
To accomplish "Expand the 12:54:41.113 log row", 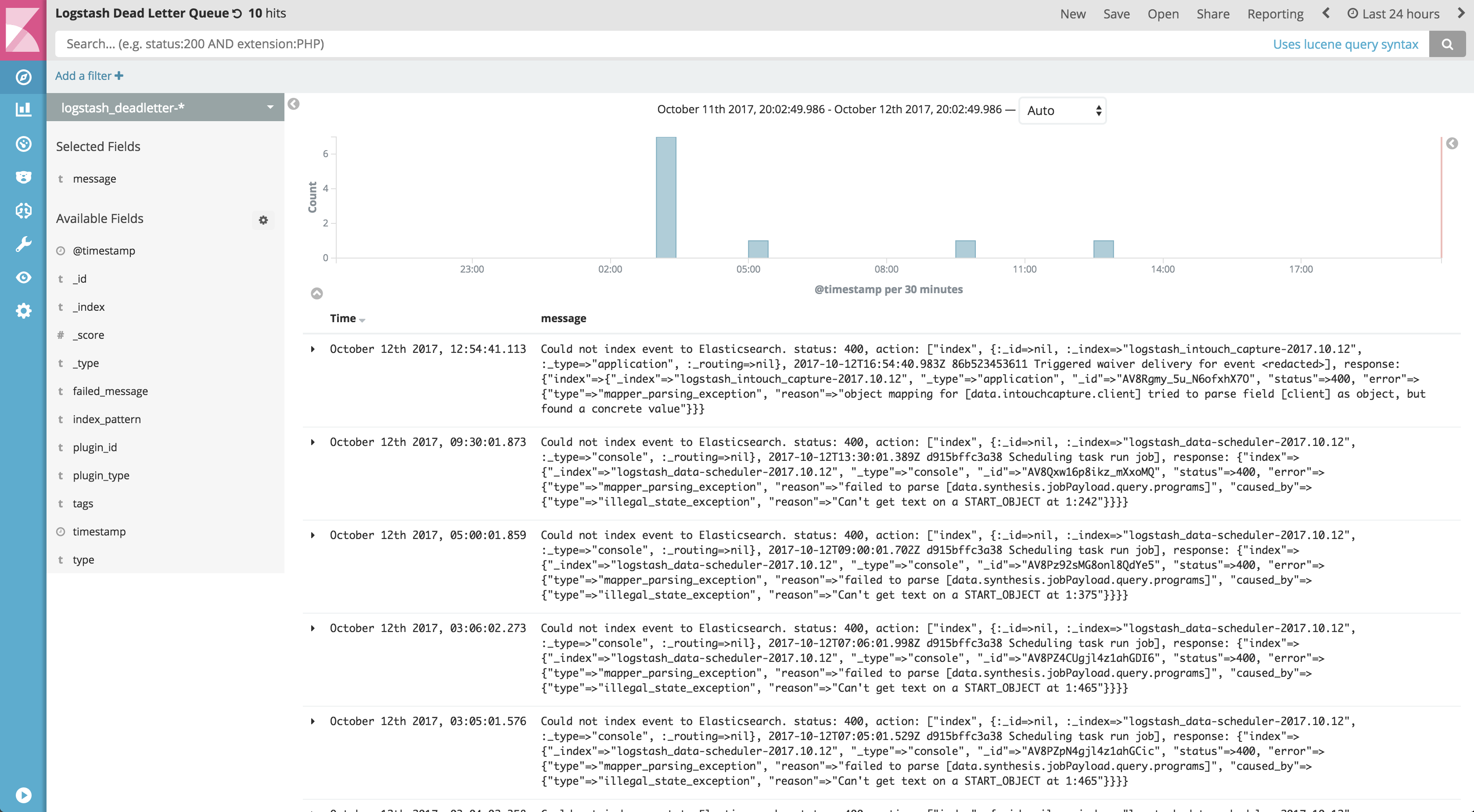I will pos(313,349).
